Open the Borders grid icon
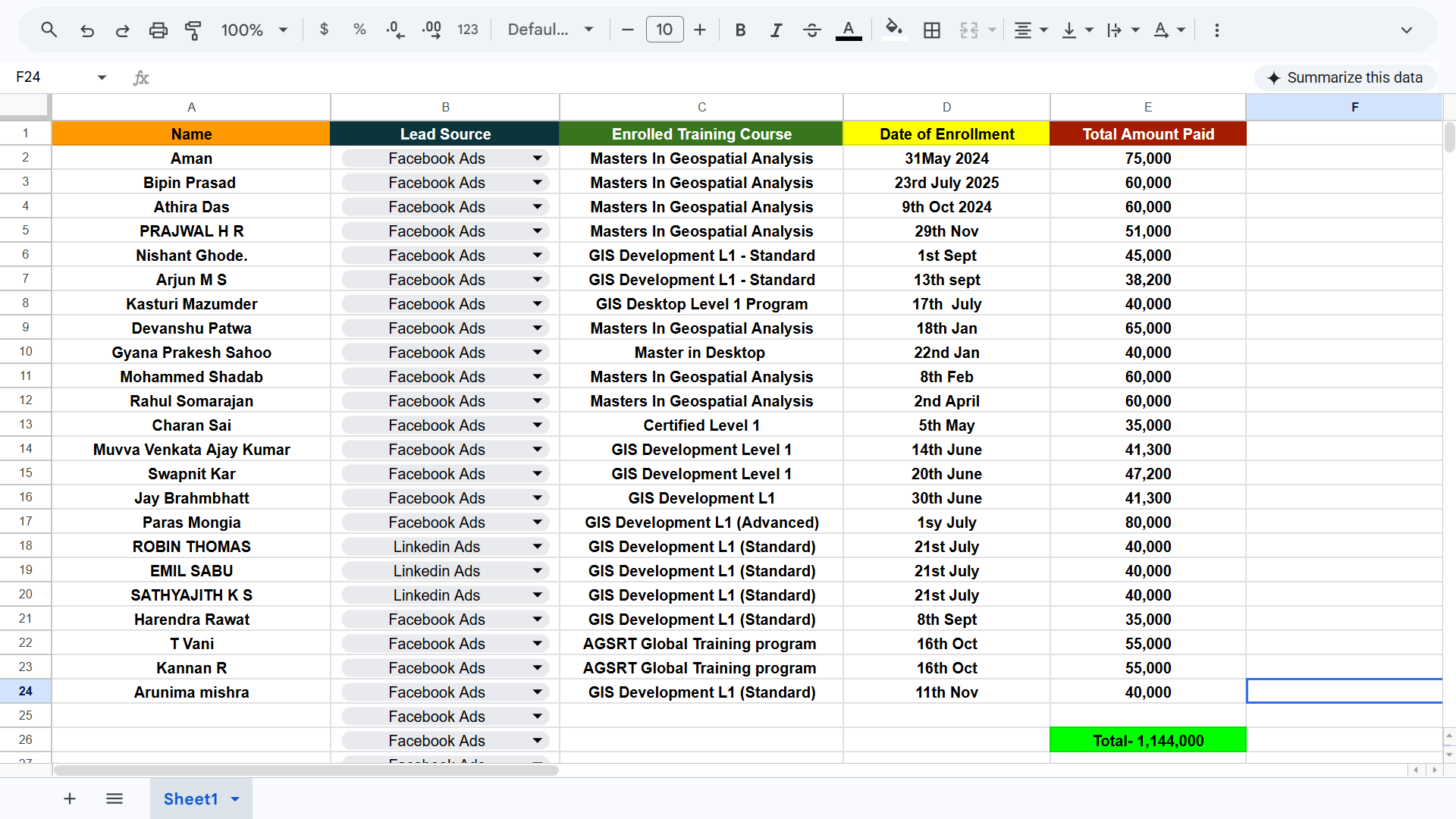The image size is (1456, 819). tap(932, 30)
